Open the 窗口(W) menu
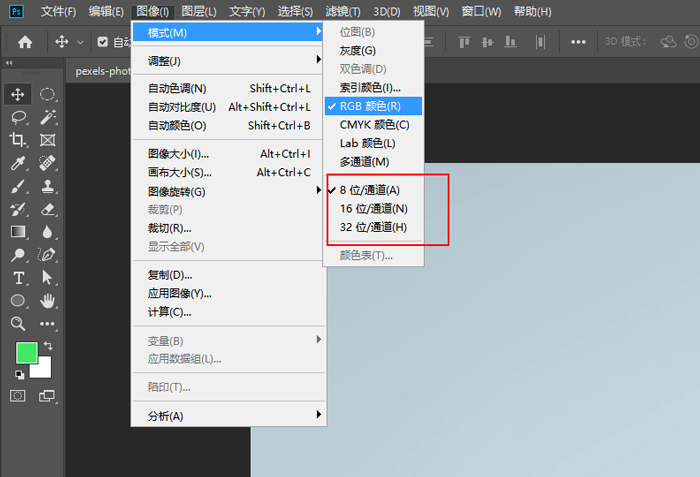Viewport: 700px width, 477px height. [481, 12]
